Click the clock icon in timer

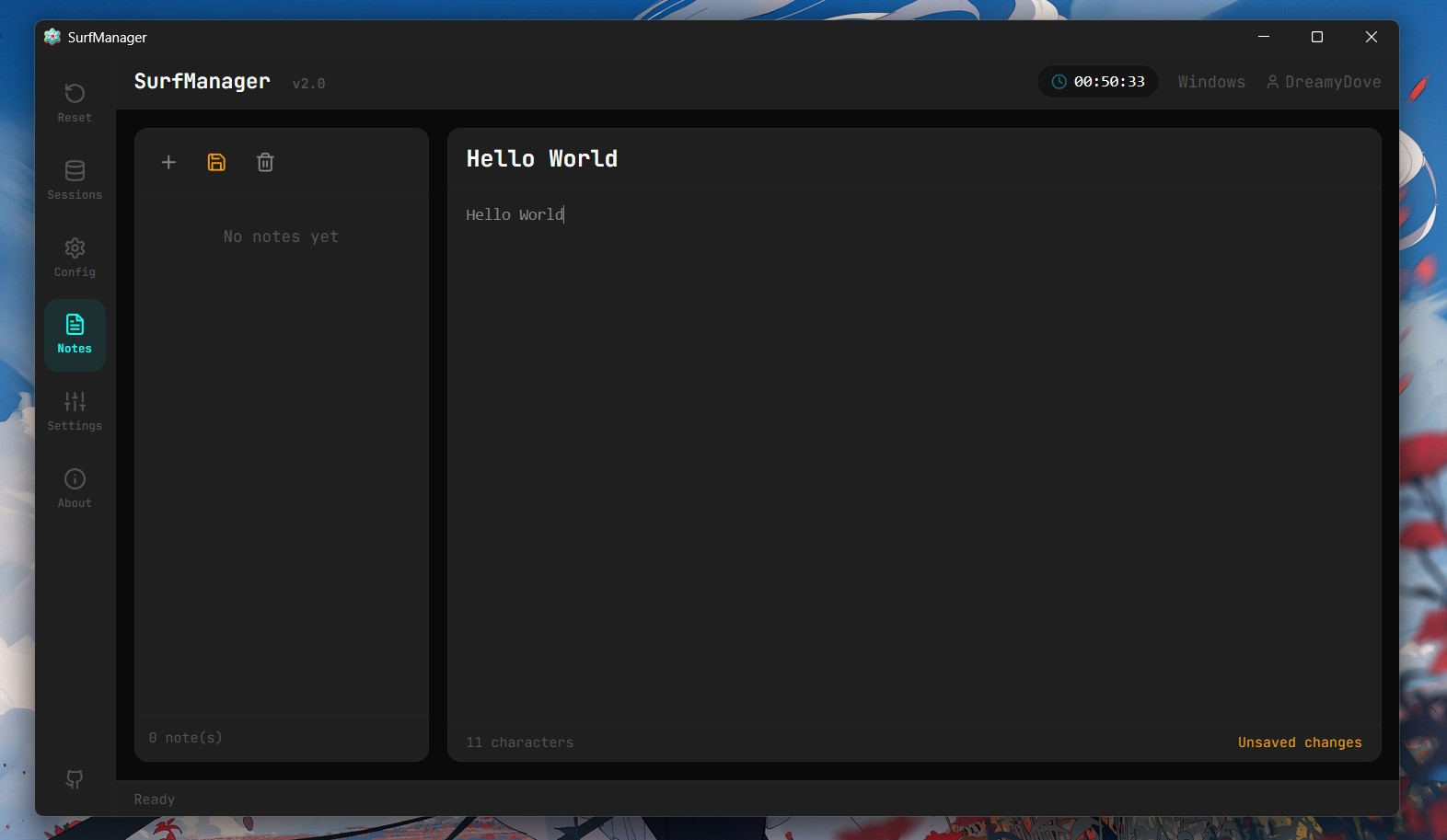pos(1059,82)
